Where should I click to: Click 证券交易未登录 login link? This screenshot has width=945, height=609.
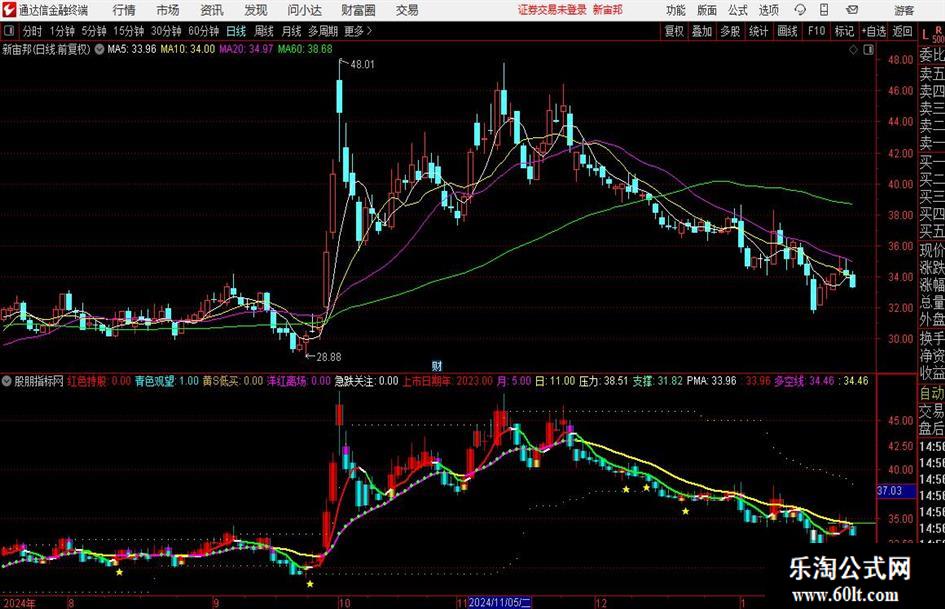[x=552, y=10]
